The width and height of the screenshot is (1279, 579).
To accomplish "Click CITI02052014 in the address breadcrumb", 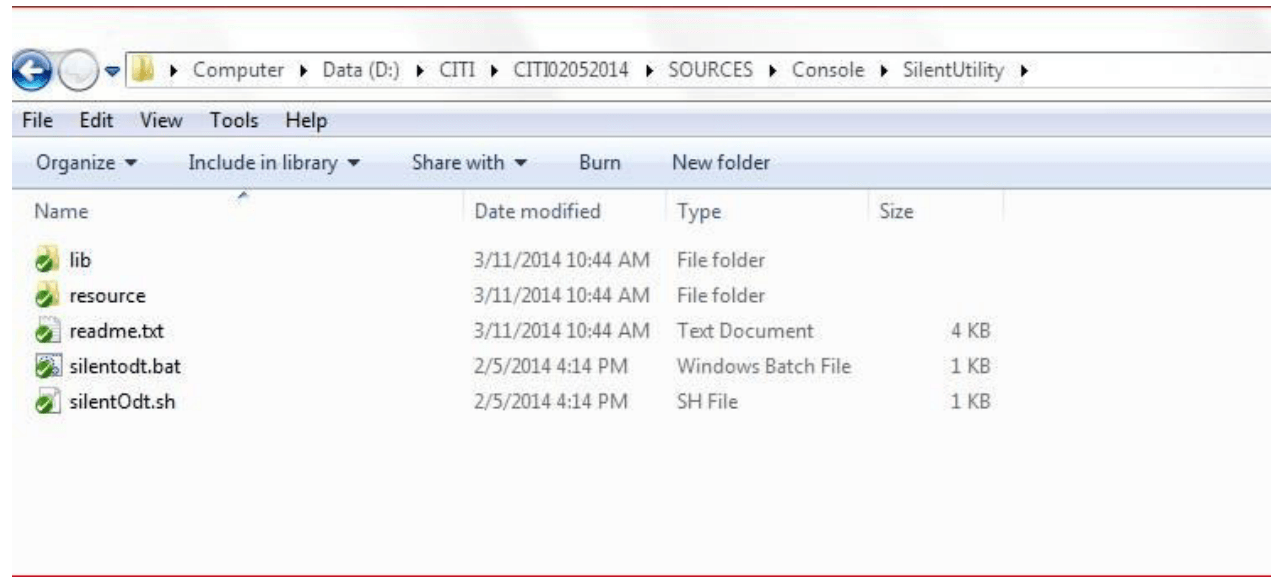I will [573, 71].
